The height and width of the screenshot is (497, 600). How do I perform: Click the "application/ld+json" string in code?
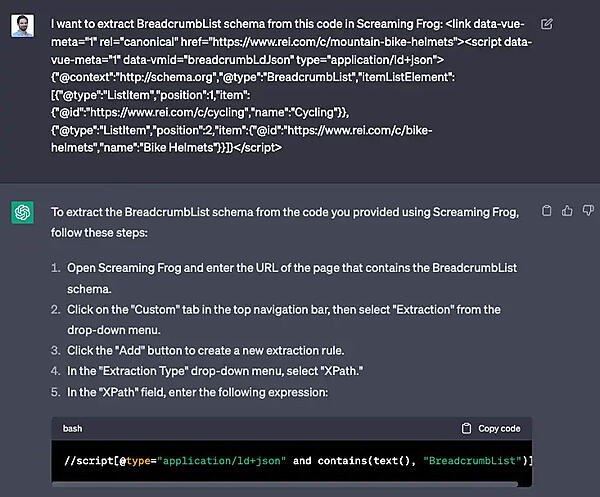pyautogui.click(x=229, y=459)
